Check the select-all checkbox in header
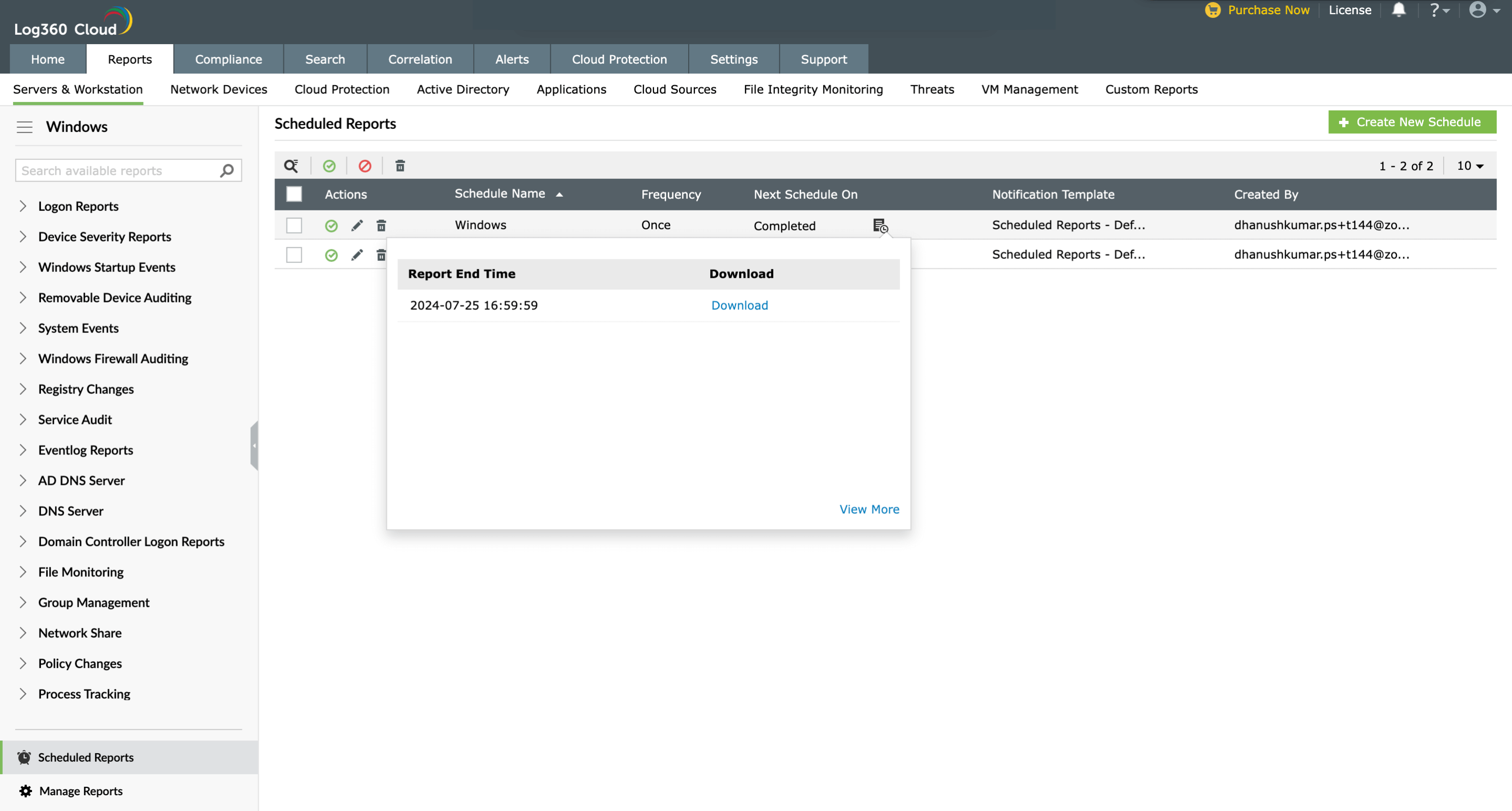 [294, 195]
